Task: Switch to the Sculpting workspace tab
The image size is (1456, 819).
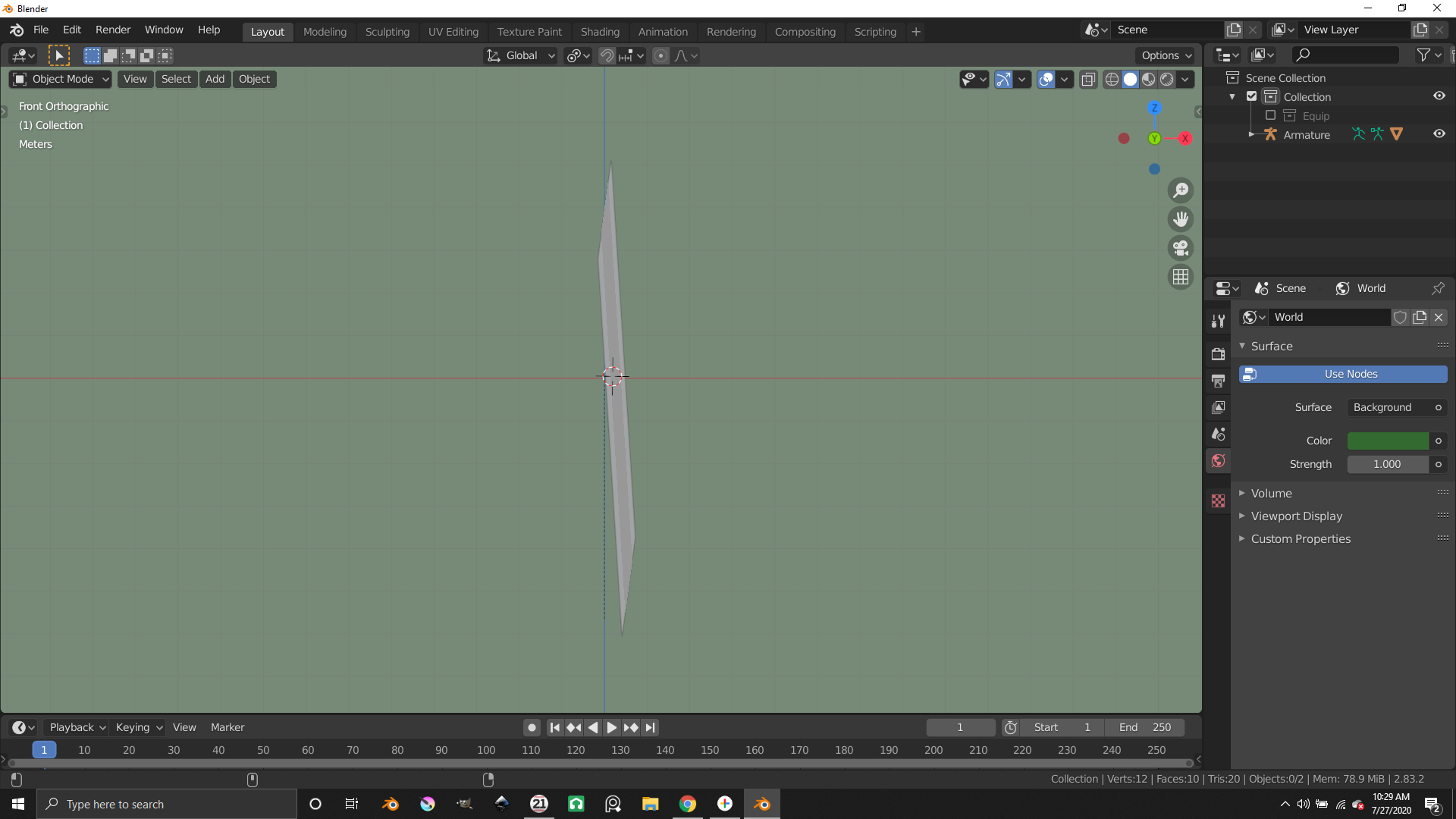Action: coord(387,32)
